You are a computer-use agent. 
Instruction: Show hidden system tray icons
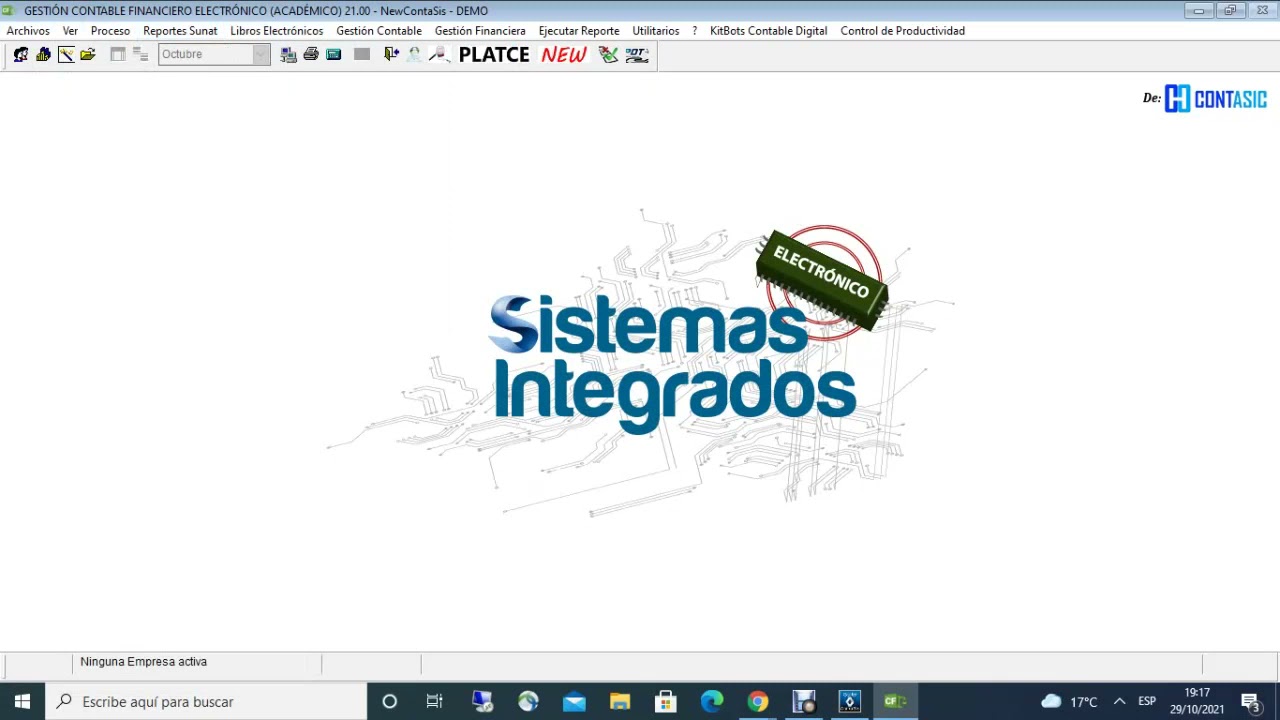1119,701
